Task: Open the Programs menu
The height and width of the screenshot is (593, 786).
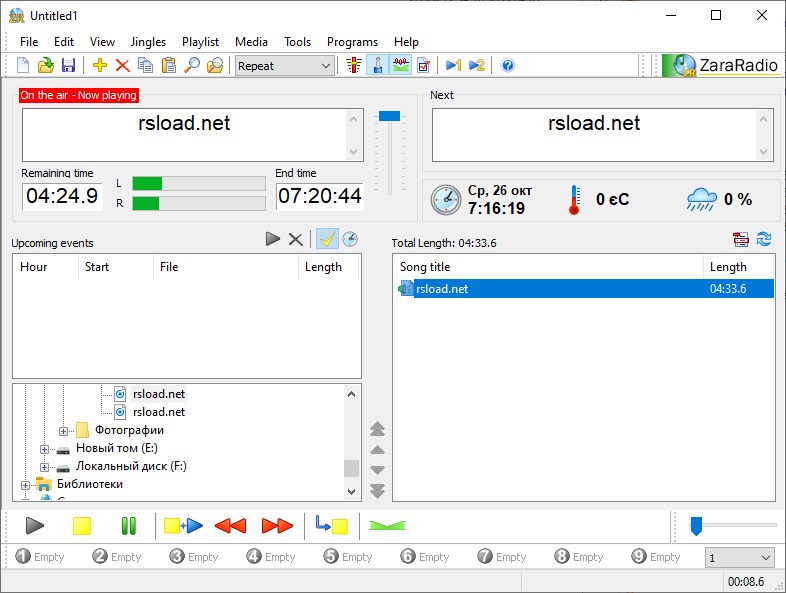Action: tap(352, 42)
